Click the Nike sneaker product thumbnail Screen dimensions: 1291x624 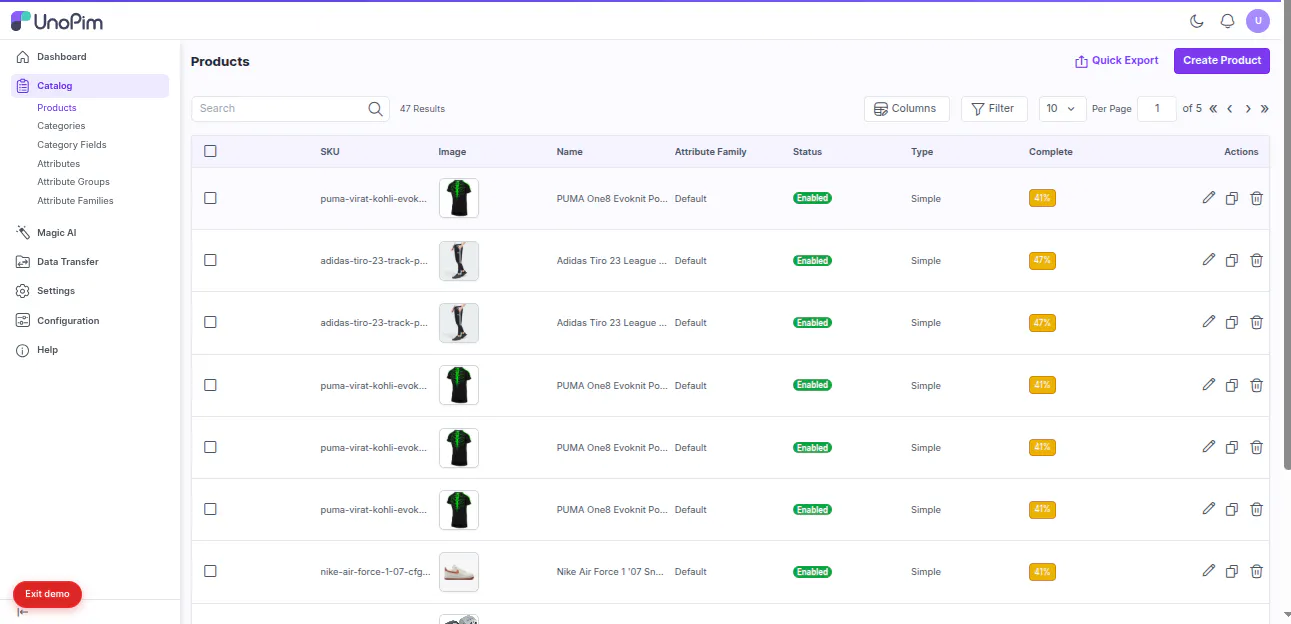click(459, 572)
